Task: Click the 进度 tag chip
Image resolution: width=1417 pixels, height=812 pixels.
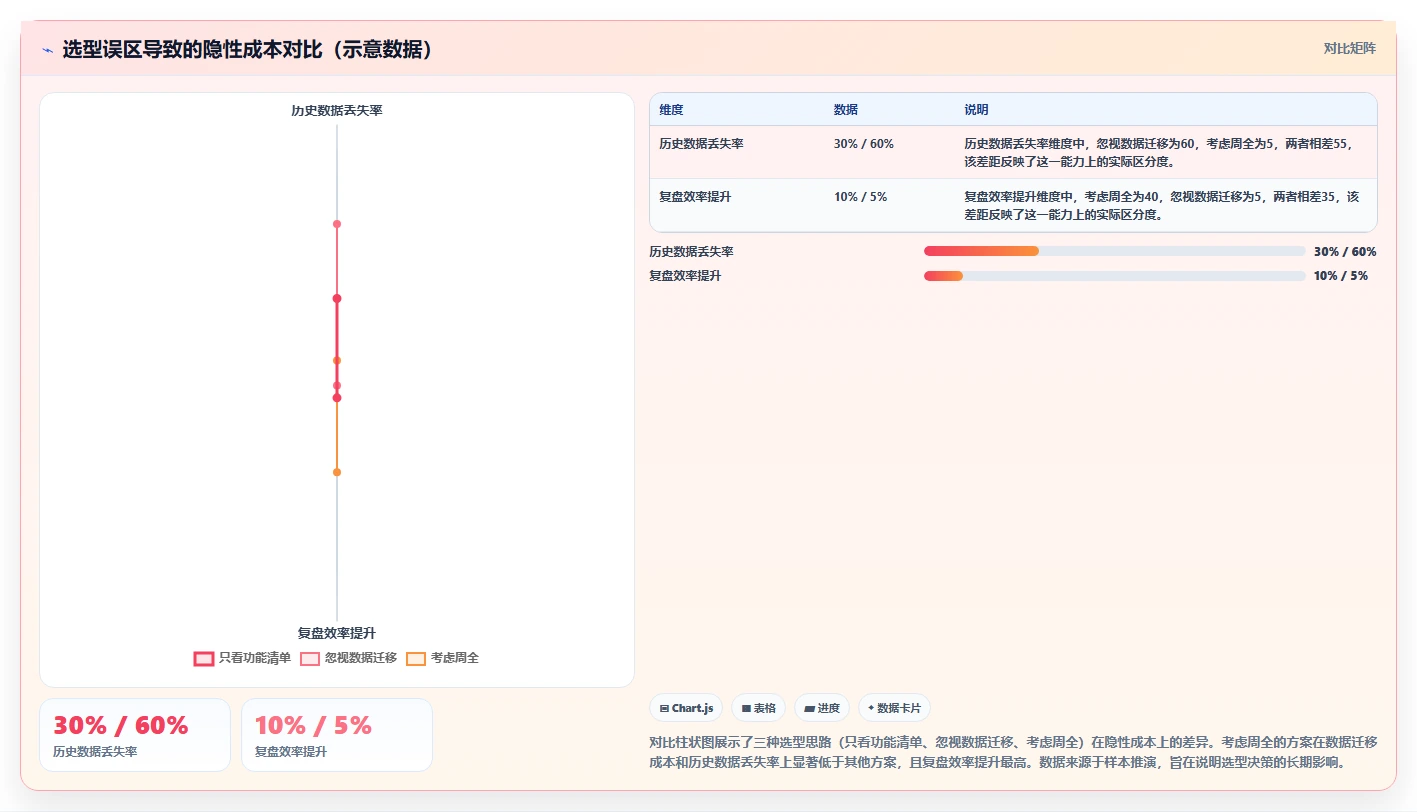Action: click(822, 708)
